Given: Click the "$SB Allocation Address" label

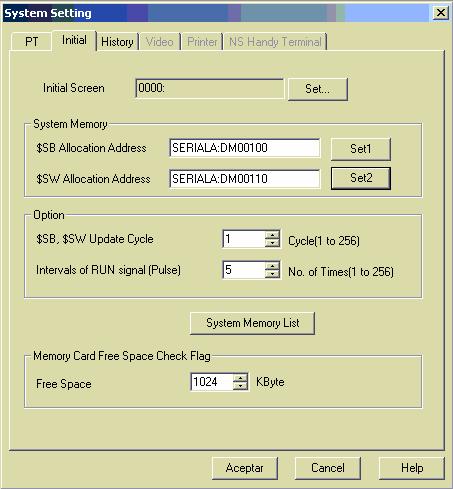Looking at the screenshot, I should (91, 148).
